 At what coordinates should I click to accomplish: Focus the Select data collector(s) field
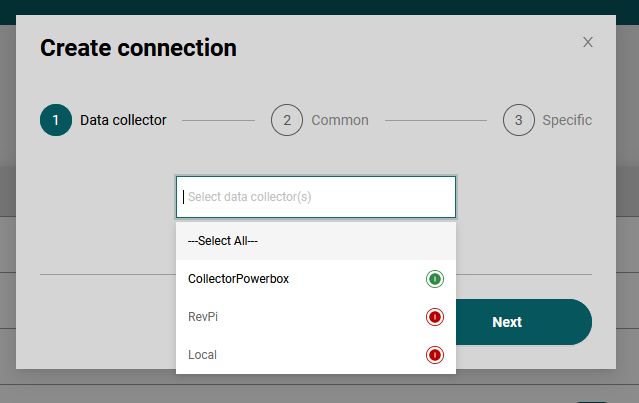pyautogui.click(x=316, y=197)
